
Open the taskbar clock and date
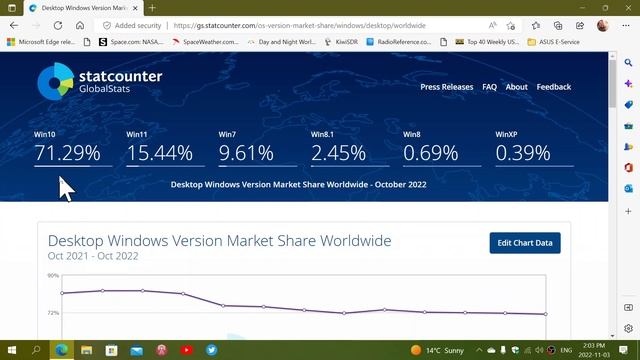(594, 350)
